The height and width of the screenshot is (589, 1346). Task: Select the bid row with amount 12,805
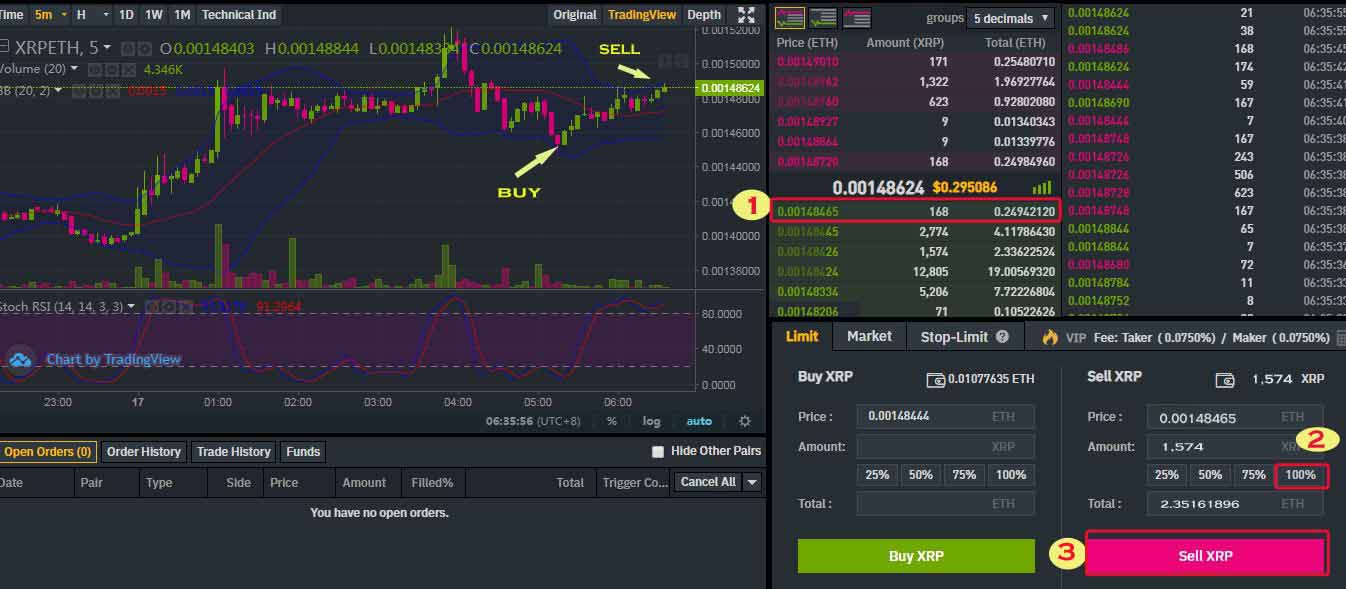[x=914, y=271]
